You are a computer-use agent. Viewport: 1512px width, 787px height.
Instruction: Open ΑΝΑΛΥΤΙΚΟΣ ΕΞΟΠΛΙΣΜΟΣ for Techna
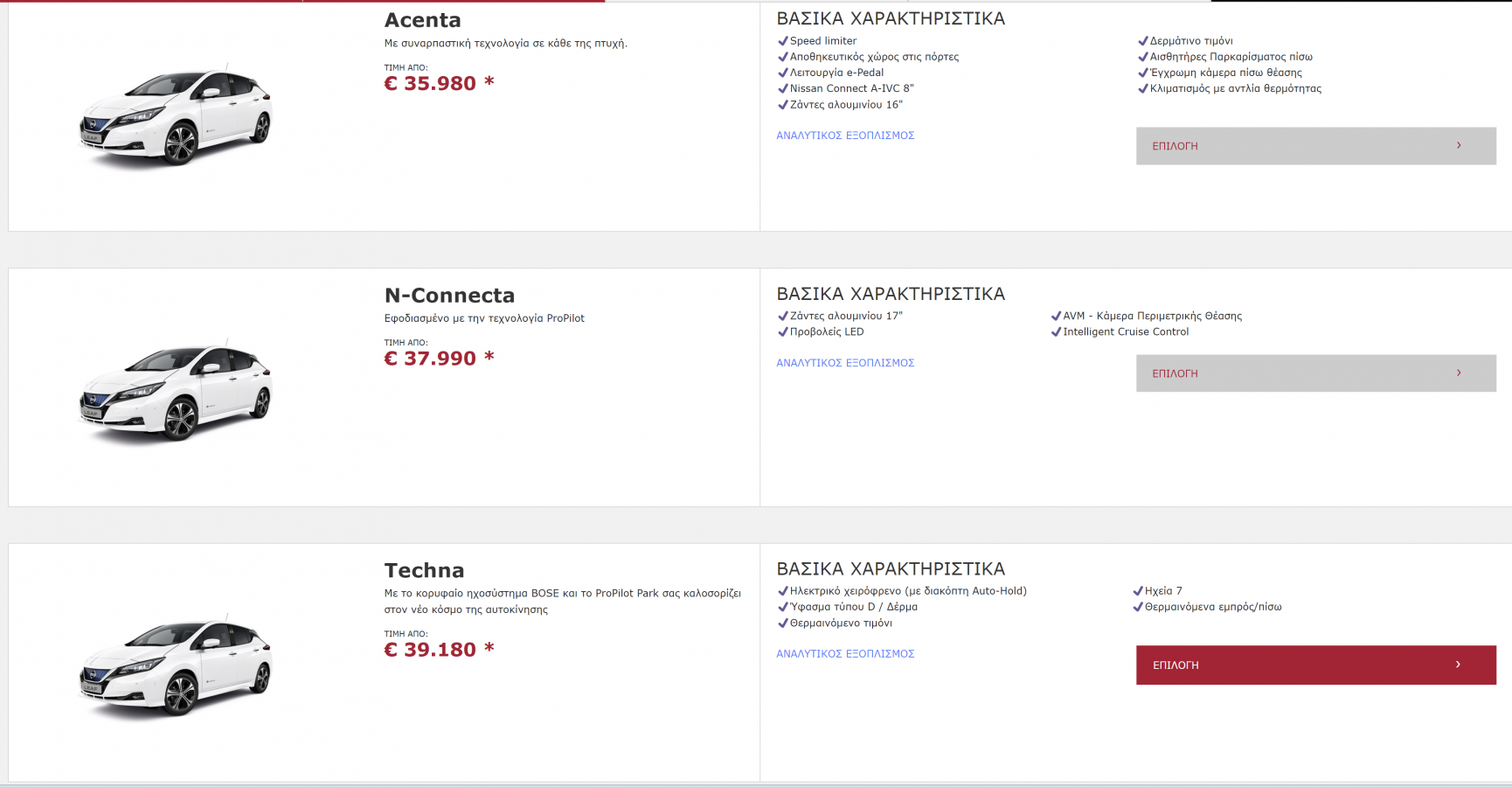(845, 654)
